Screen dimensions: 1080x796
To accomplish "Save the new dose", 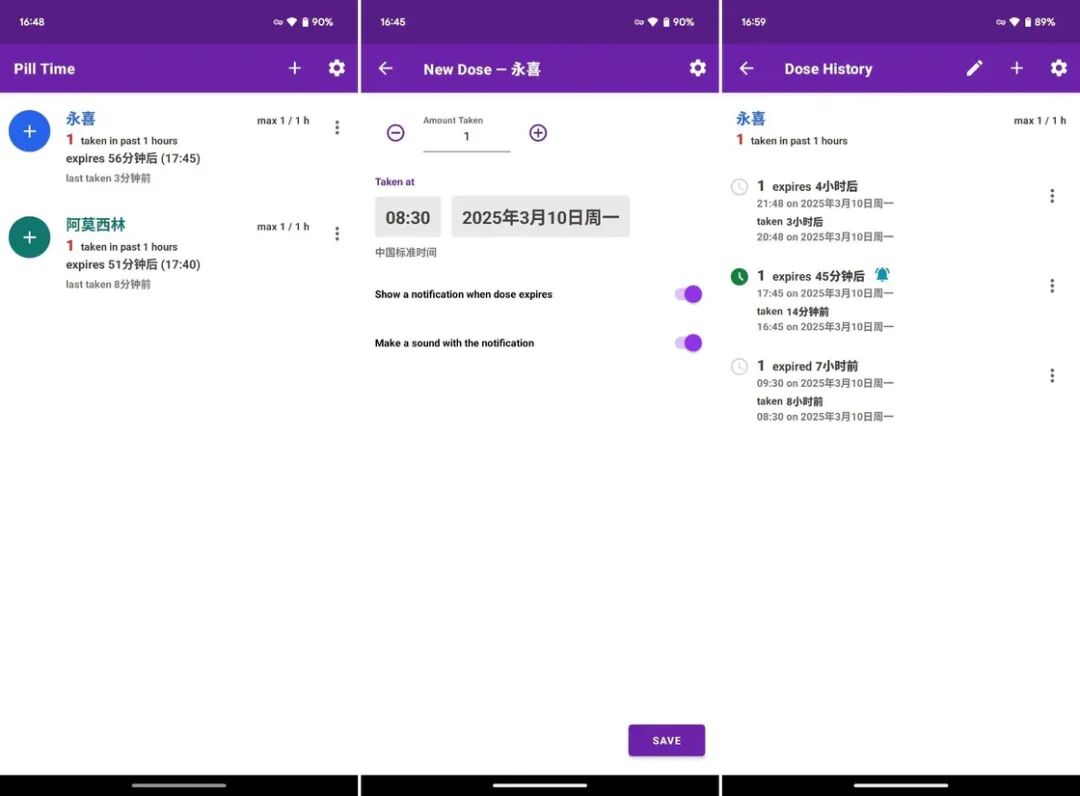I will (x=667, y=740).
